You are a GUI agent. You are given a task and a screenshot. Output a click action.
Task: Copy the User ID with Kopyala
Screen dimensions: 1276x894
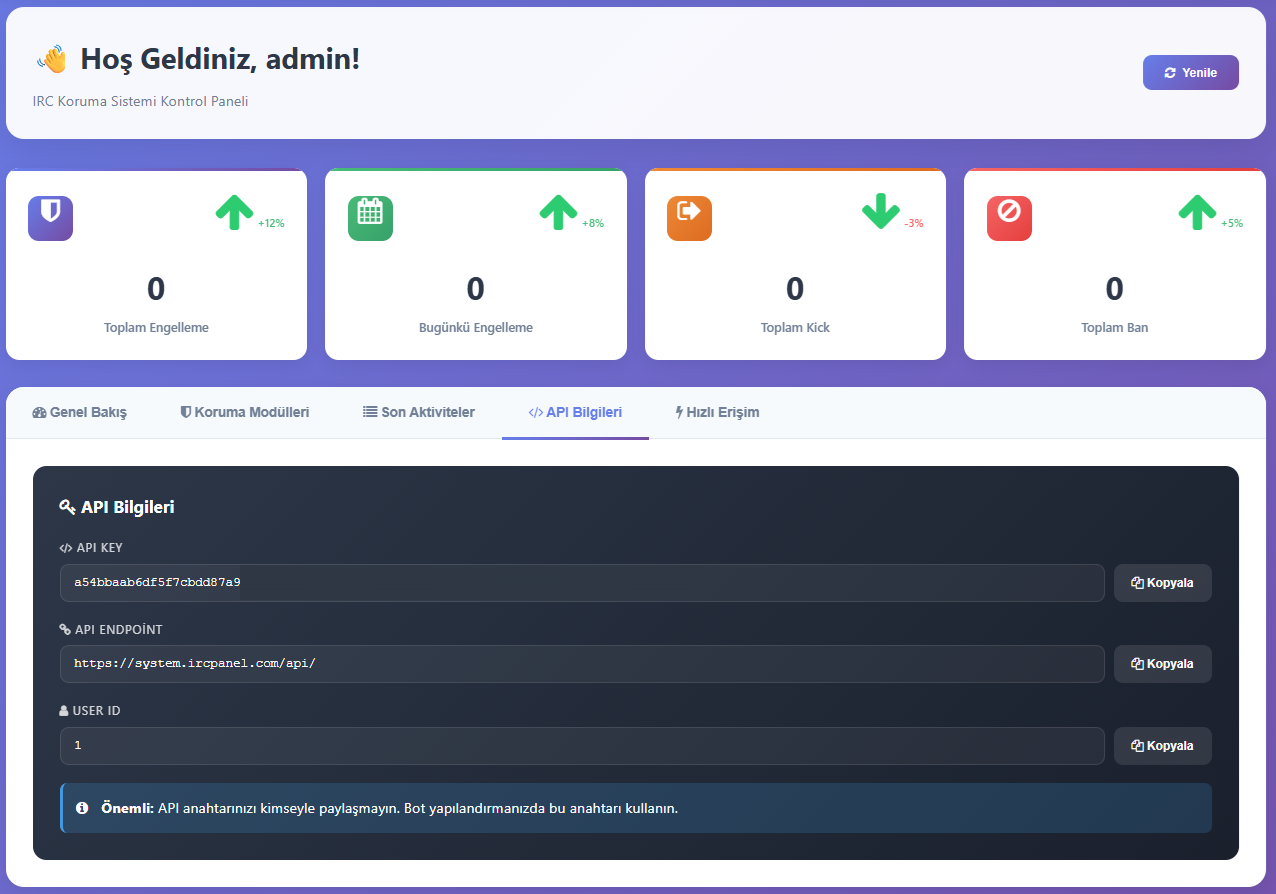pos(1162,746)
